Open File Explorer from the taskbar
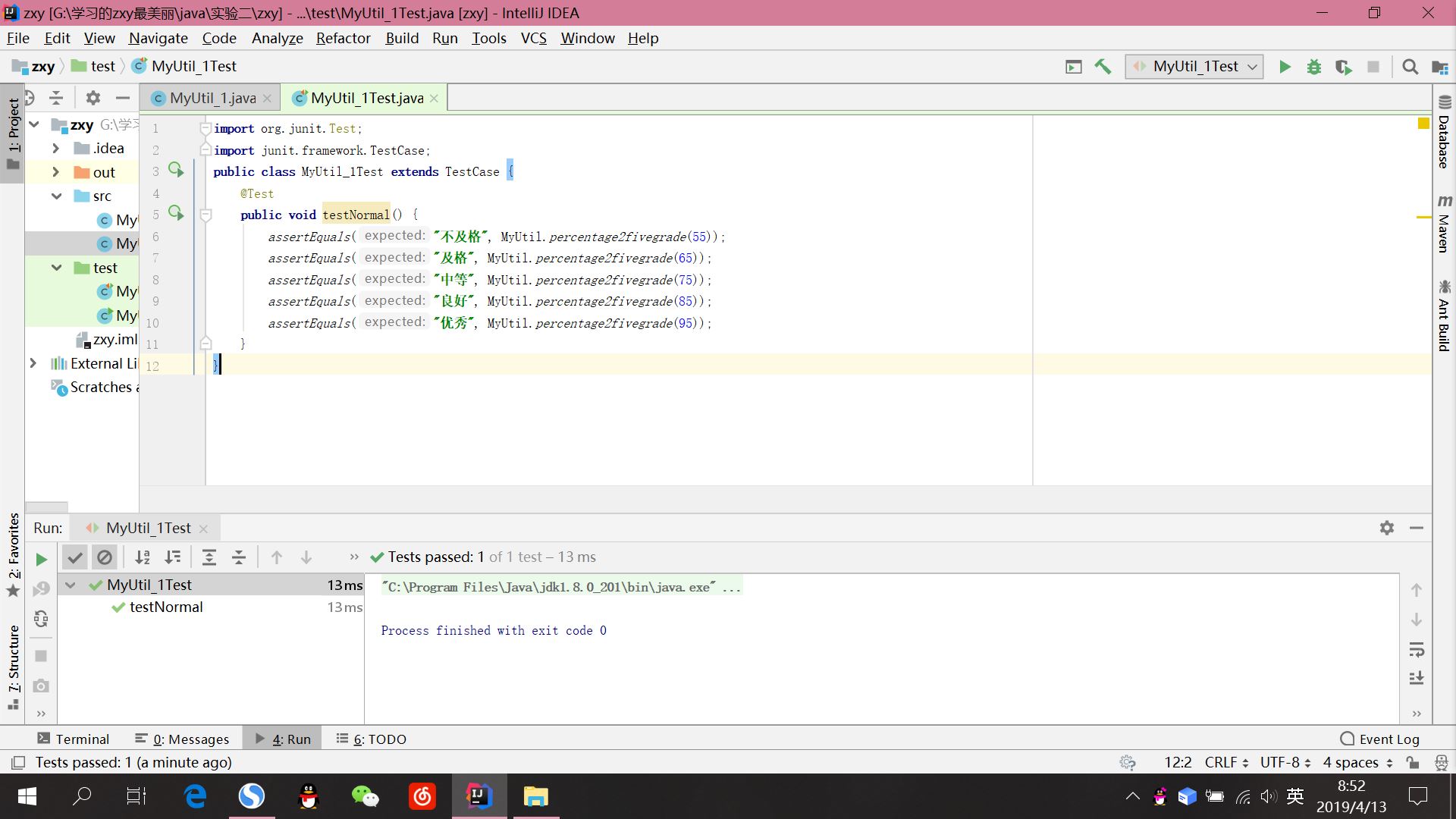 coord(536,796)
